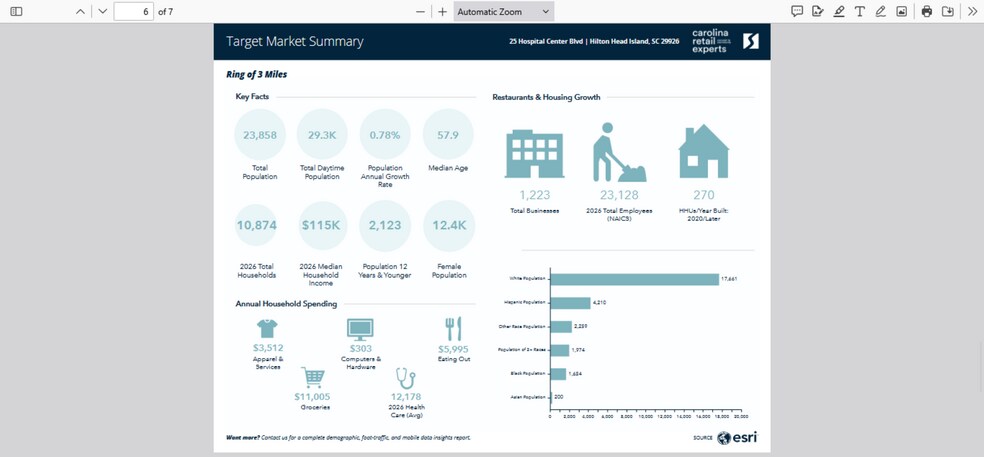Click the $303 computers spending value
Screen dimensions: 984x457
click(361, 348)
